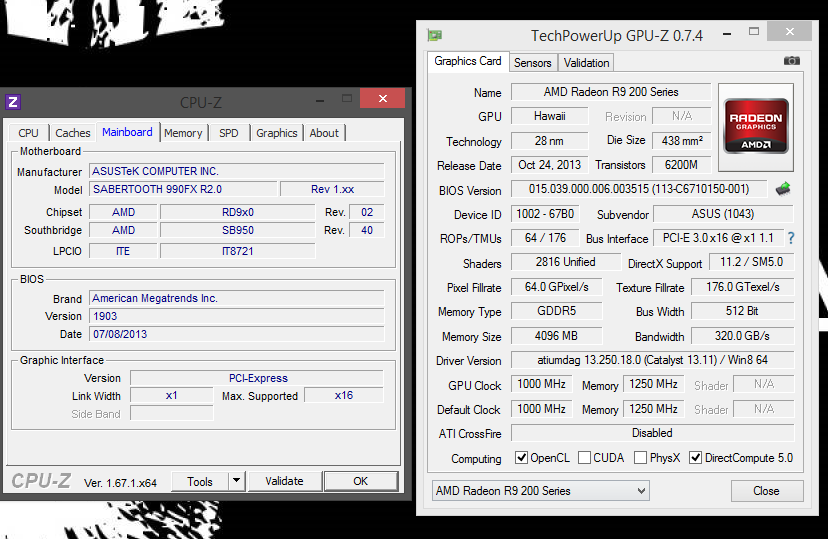Click the BIOS save chip icon in GPU-Z
This screenshot has width=828, height=539.
click(783, 188)
